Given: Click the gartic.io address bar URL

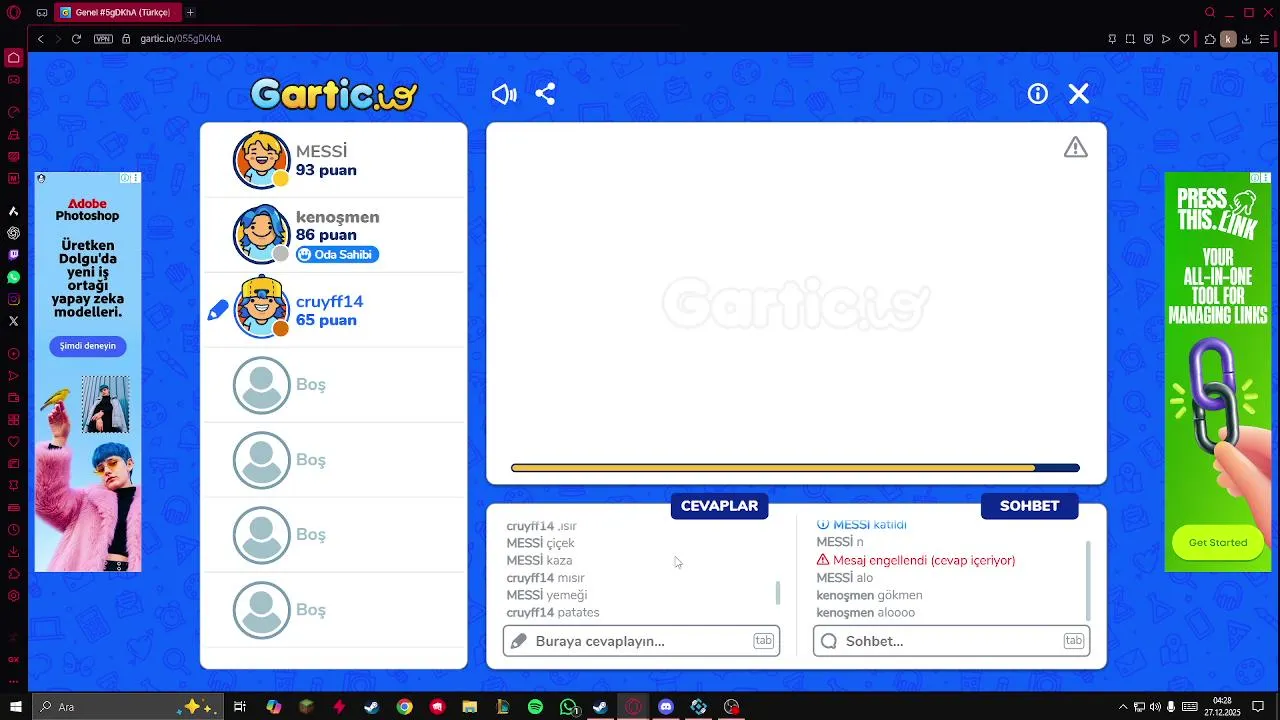Looking at the screenshot, I should pyautogui.click(x=181, y=39).
